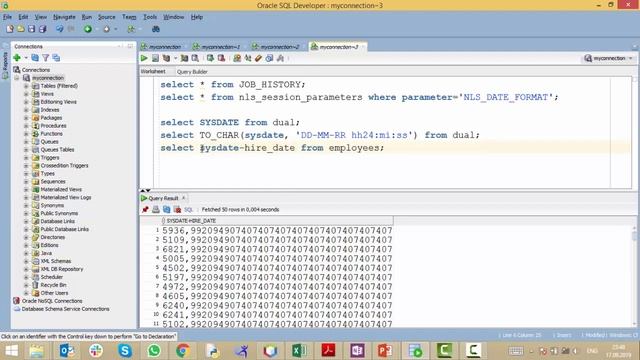Open the Tools menu
The height and width of the screenshot is (360, 640).
pyautogui.click(x=150, y=17)
